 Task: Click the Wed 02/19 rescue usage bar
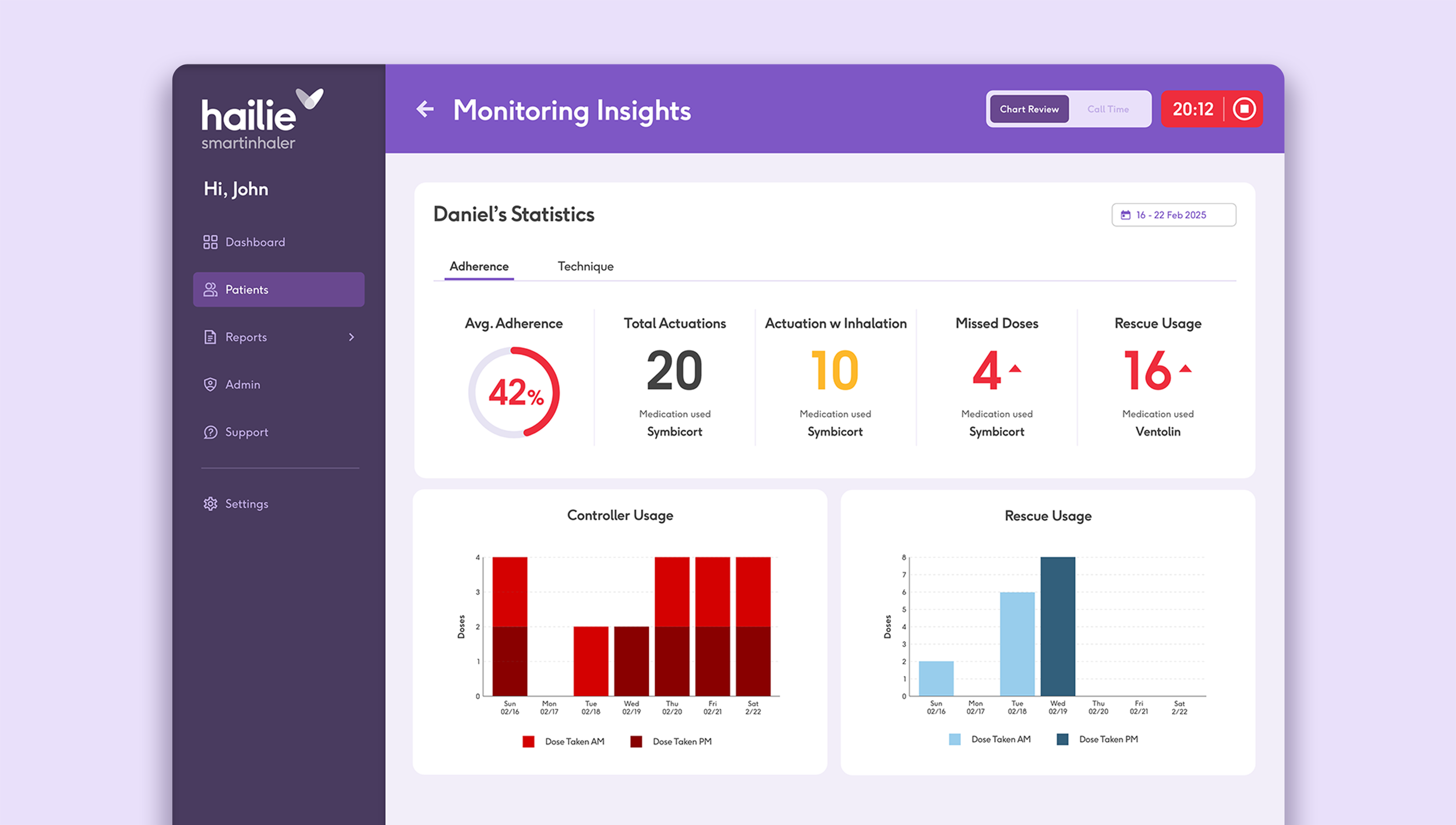(x=1058, y=626)
